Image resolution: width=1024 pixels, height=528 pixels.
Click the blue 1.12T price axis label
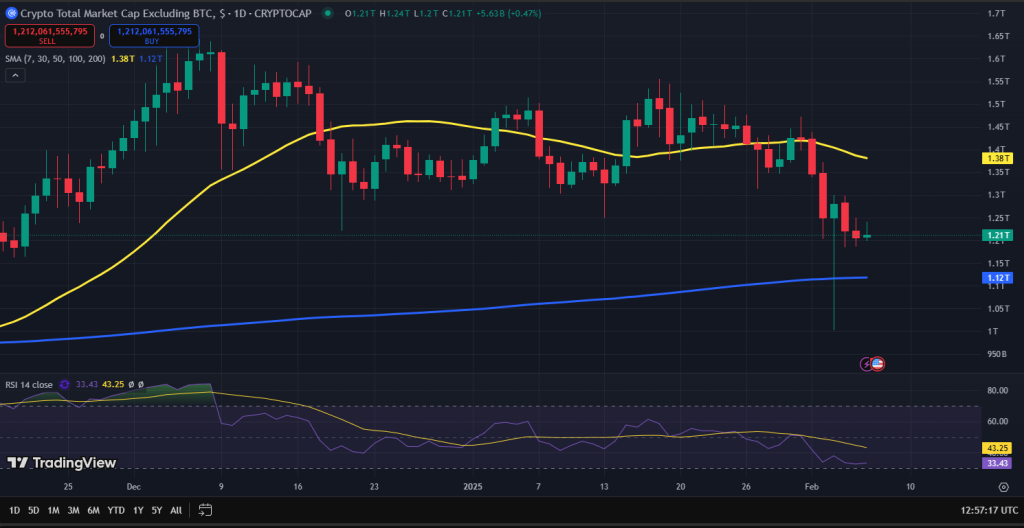(x=997, y=278)
